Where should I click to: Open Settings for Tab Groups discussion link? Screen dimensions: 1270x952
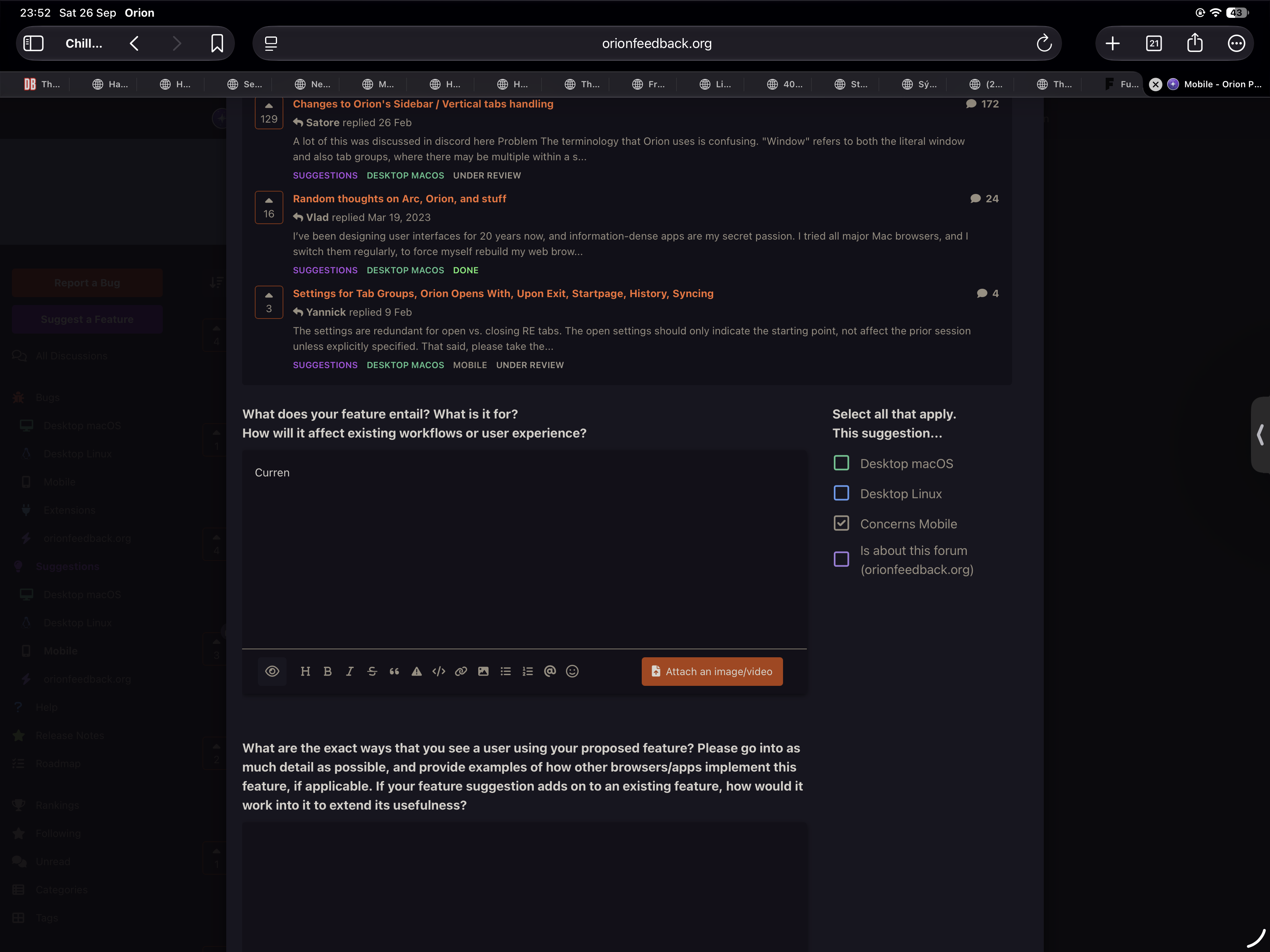(x=503, y=293)
